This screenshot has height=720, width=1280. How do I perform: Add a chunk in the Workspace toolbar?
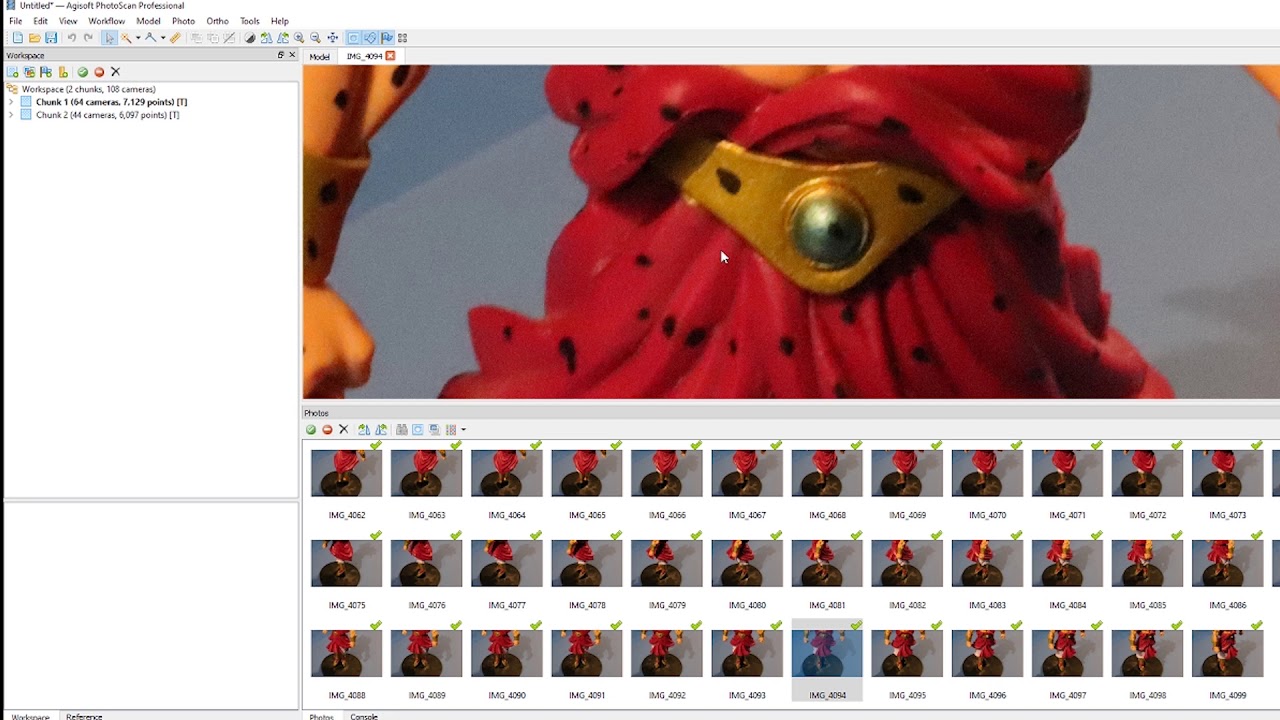[13, 72]
